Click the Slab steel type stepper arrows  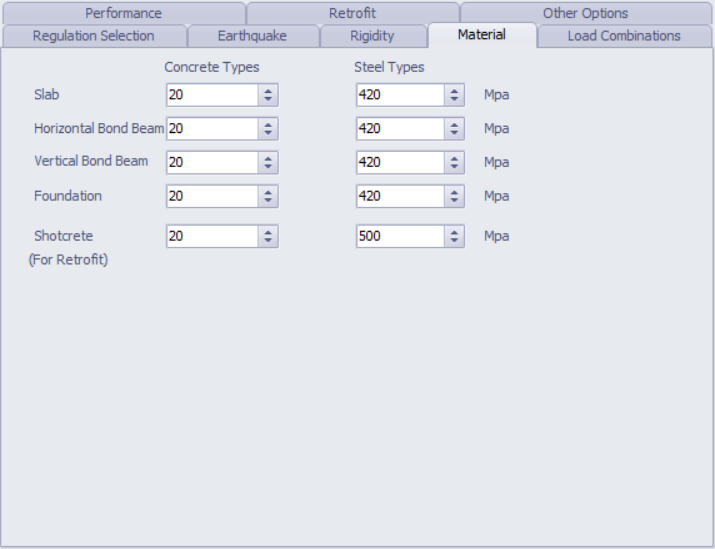tap(455, 95)
